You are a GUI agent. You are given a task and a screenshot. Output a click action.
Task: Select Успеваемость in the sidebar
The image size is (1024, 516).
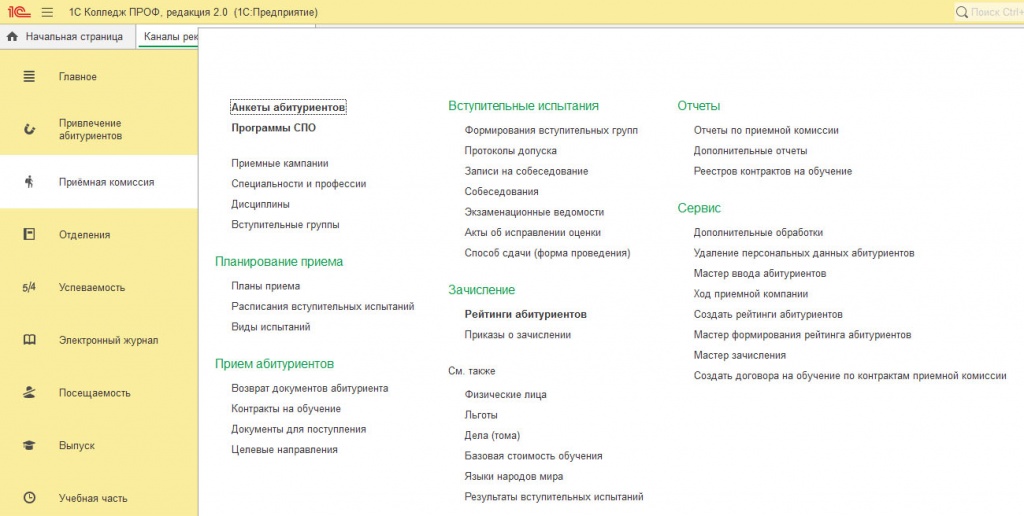(x=91, y=287)
